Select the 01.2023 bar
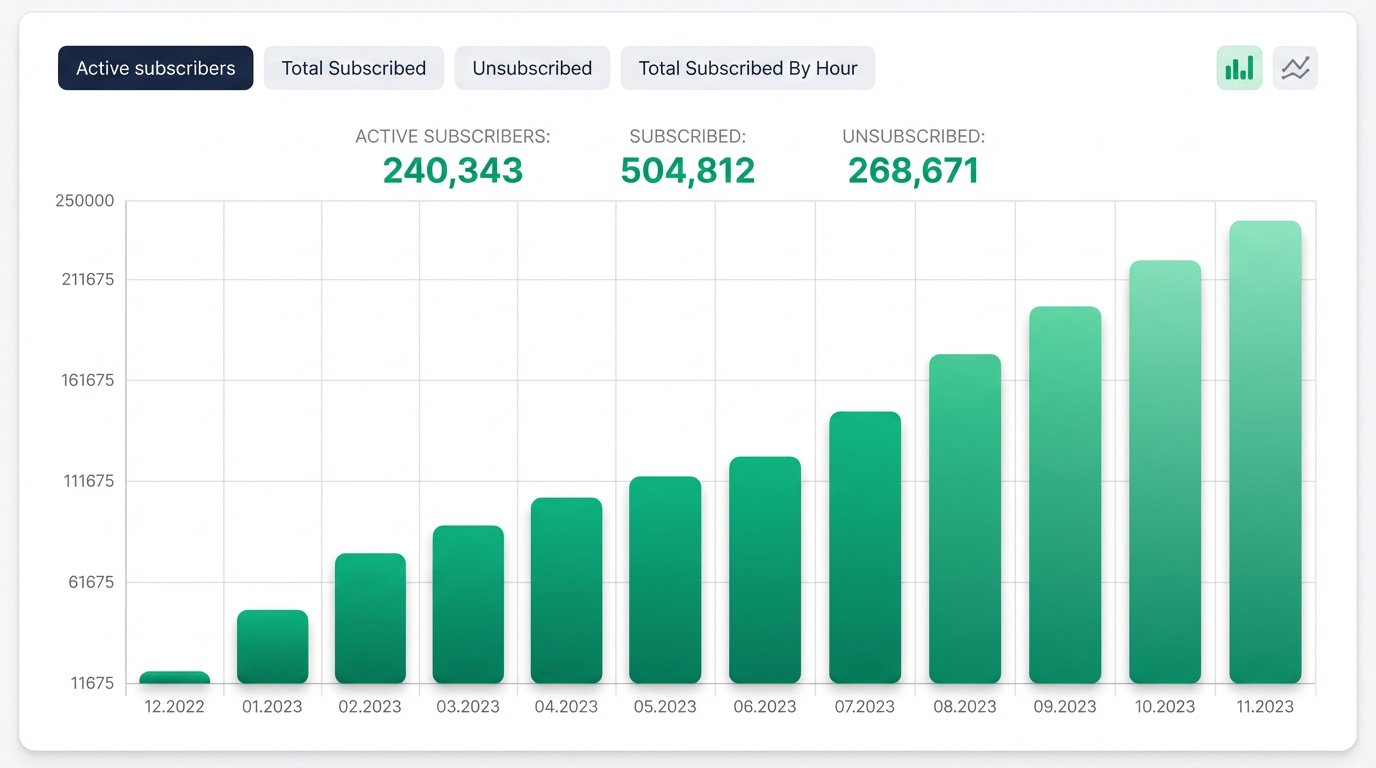The width and height of the screenshot is (1376, 768). click(272, 647)
